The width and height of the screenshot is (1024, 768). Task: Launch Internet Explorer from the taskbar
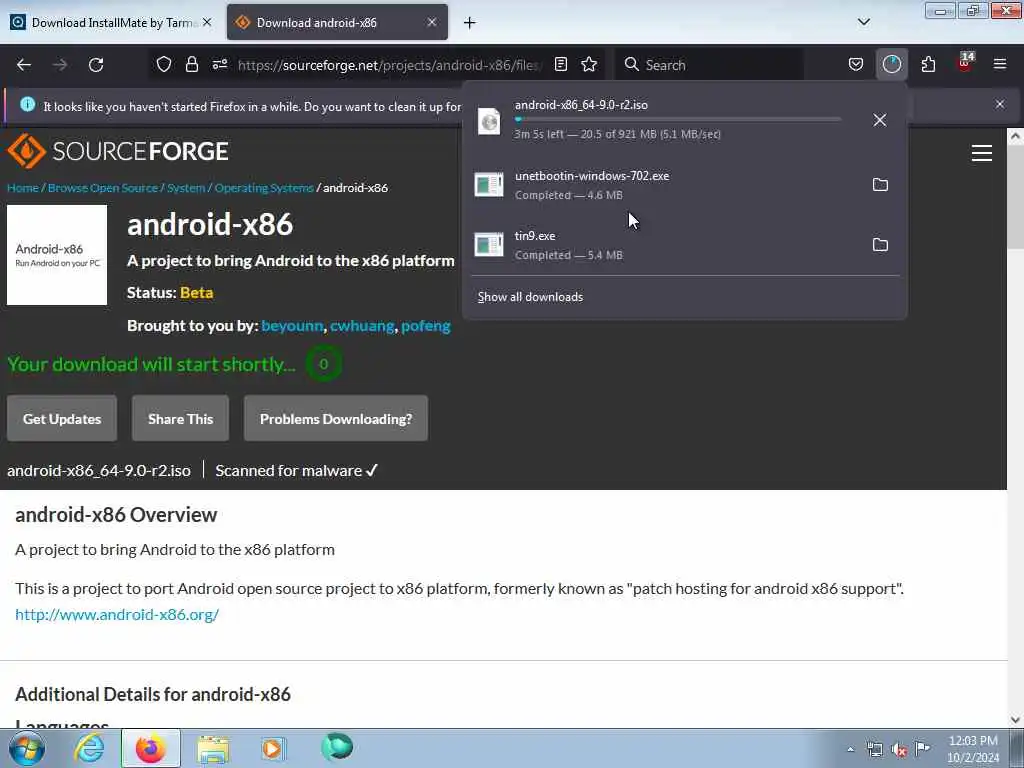(x=89, y=748)
